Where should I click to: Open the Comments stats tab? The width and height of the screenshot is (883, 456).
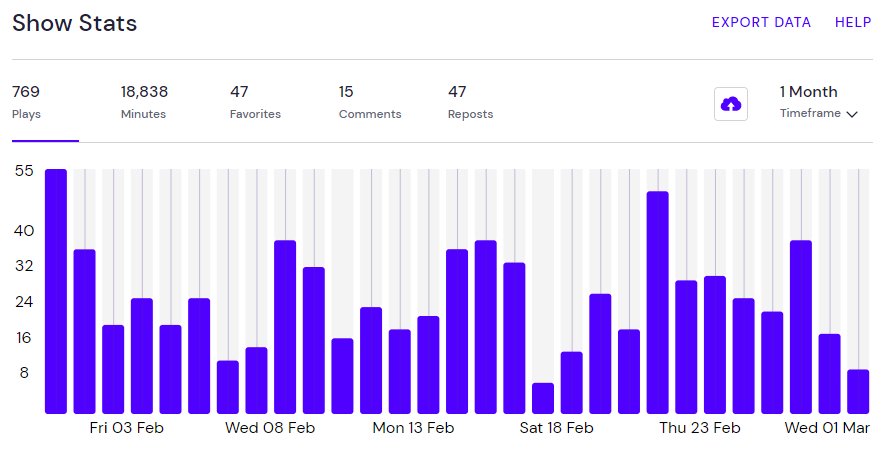pos(369,102)
